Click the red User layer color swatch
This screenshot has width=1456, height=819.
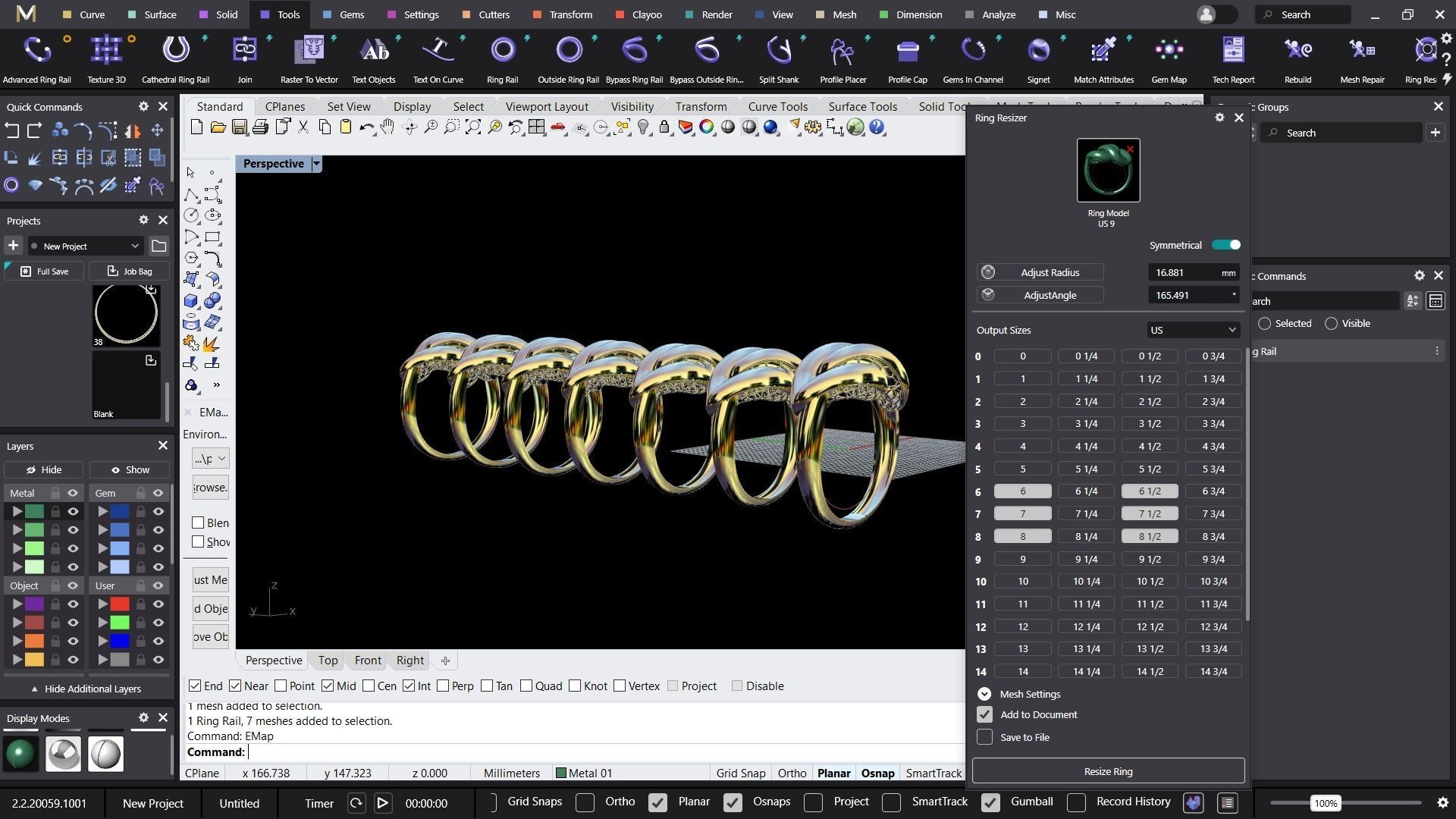click(x=120, y=604)
